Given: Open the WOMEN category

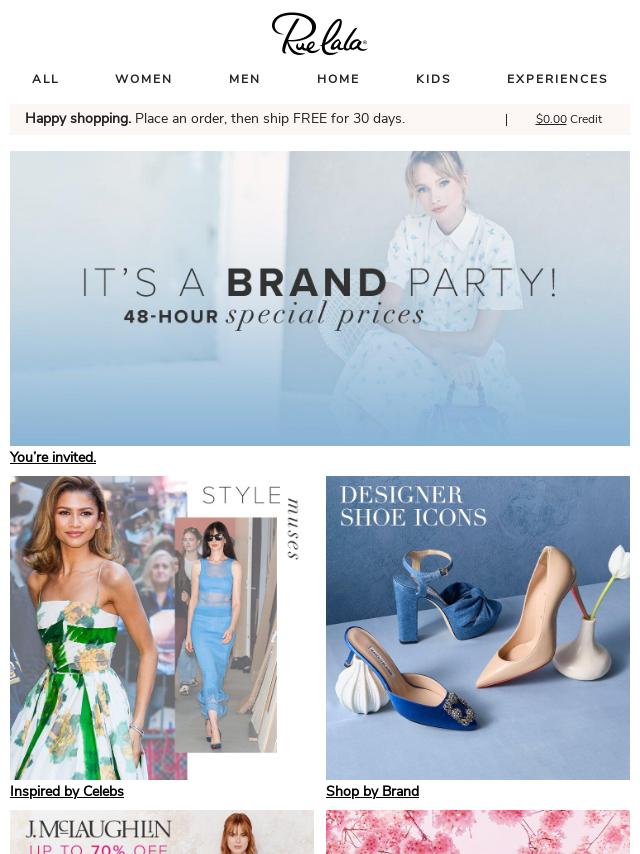Looking at the screenshot, I should point(144,79).
